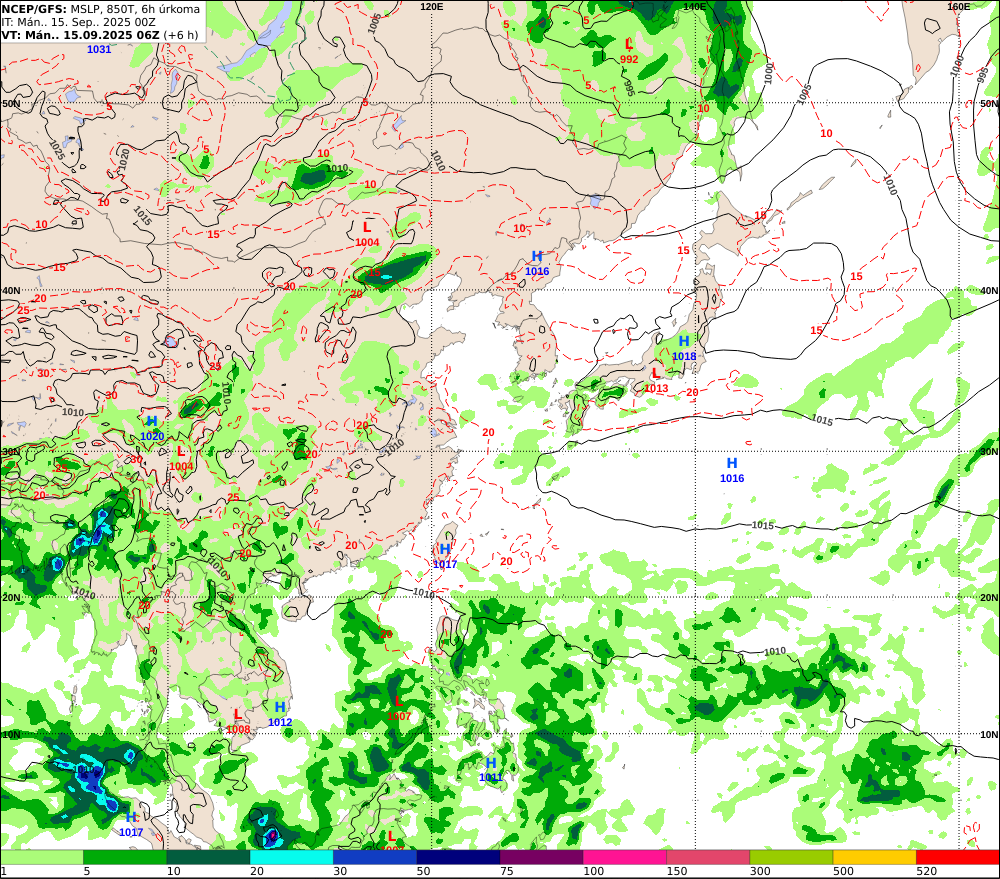Click the H 1020 high pressure marker
Screen dimensions: 1000x879
click(152, 429)
